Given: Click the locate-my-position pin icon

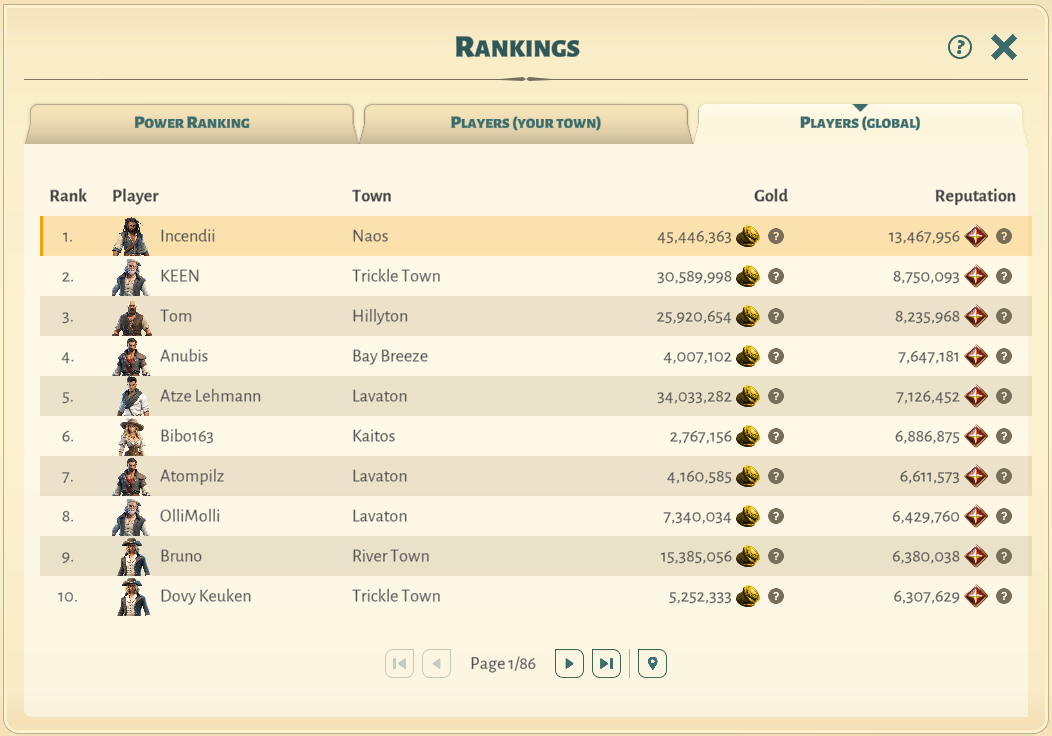Looking at the screenshot, I should click(652, 663).
